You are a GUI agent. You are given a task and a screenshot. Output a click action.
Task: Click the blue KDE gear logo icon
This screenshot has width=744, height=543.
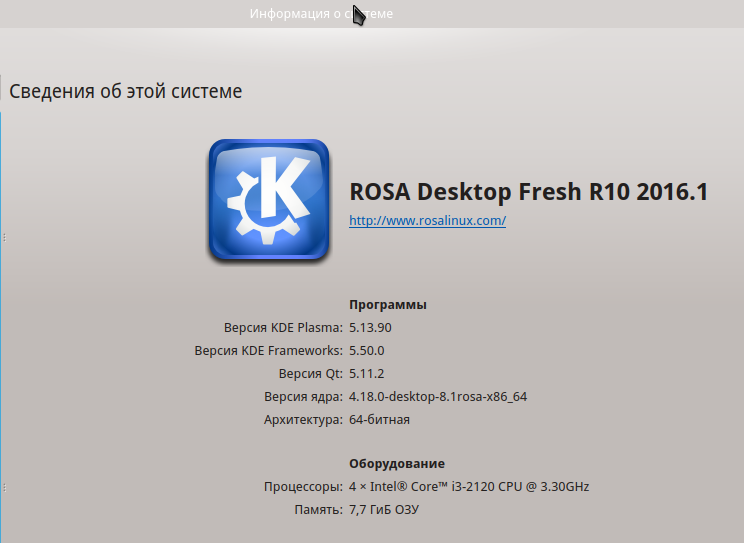pos(269,199)
